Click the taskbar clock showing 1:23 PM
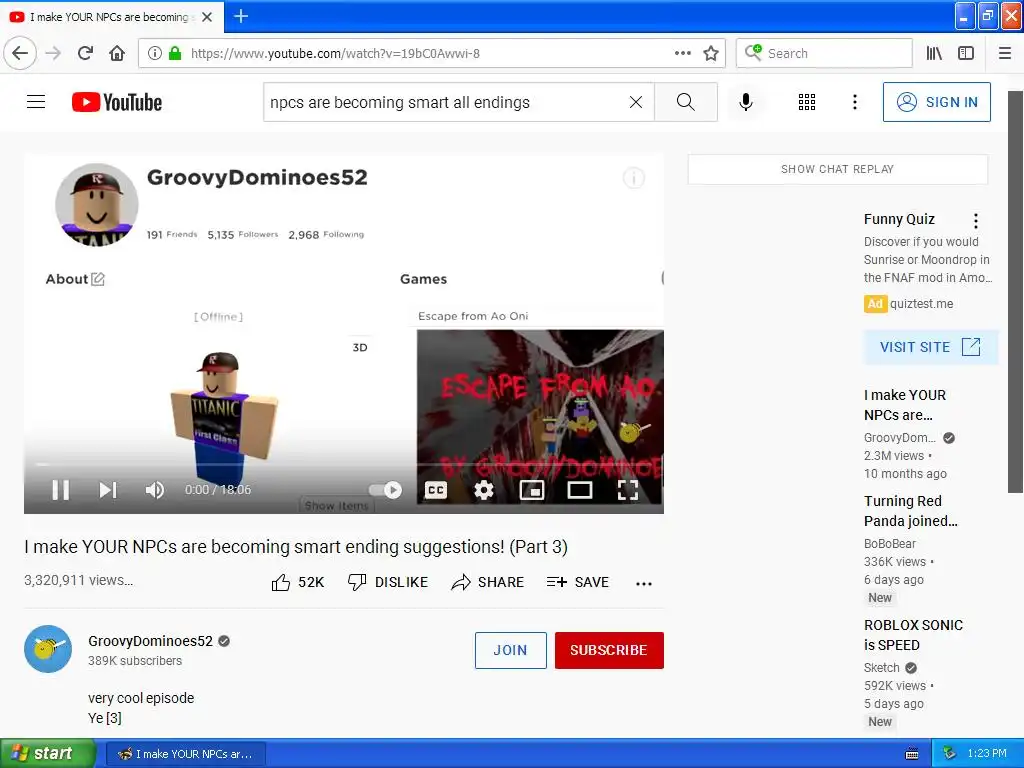 pyautogui.click(x=987, y=754)
